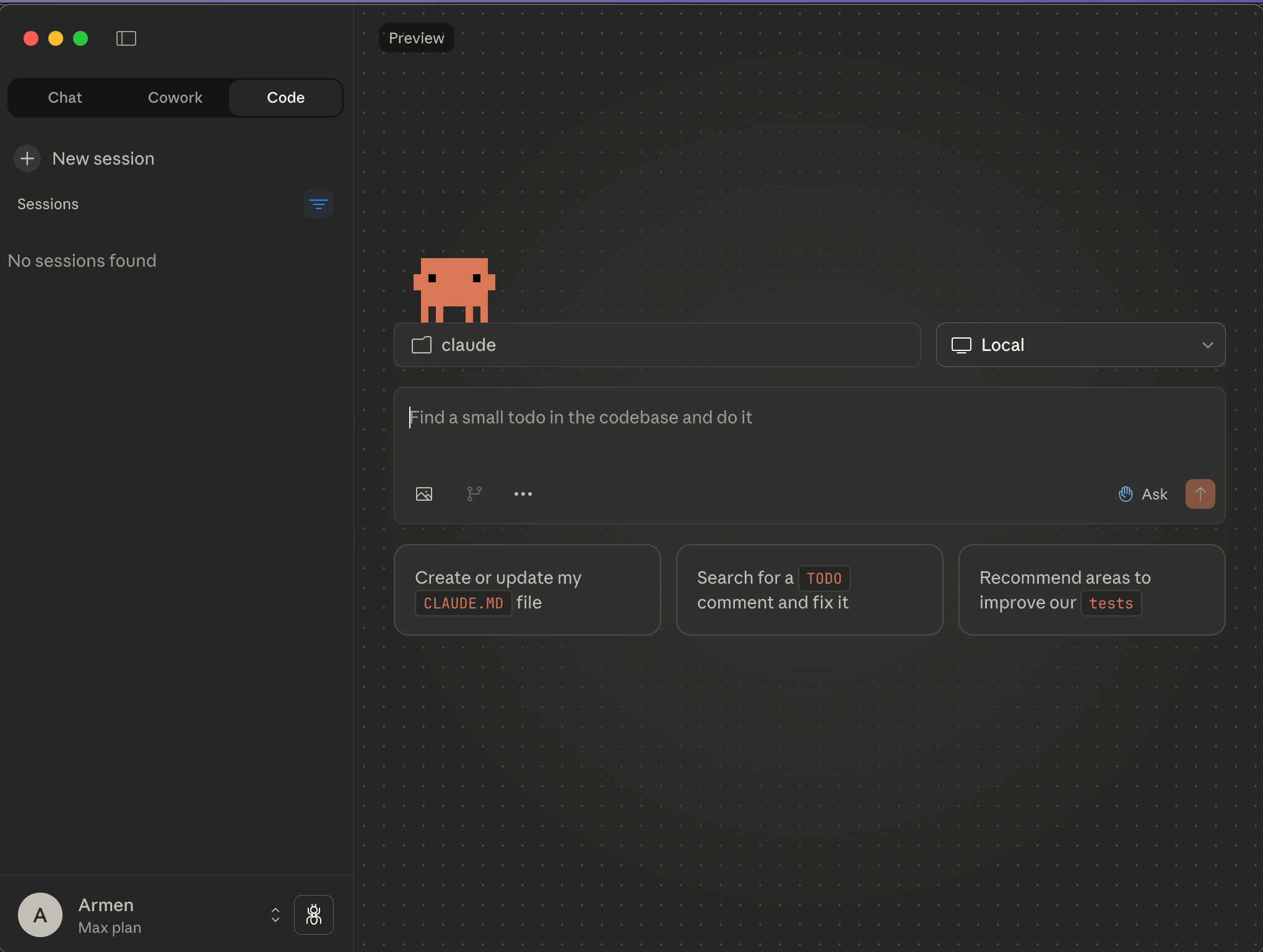
Task: Toggle the Ask permission mode
Action: 1143,494
